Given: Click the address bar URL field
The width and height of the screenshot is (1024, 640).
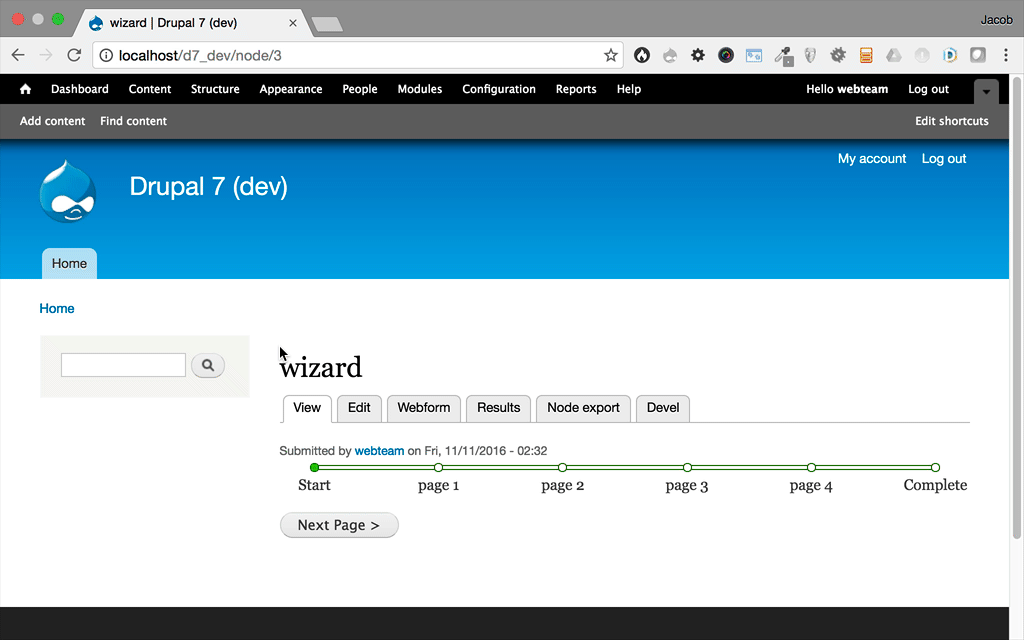Looking at the screenshot, I should pyautogui.click(x=358, y=56).
